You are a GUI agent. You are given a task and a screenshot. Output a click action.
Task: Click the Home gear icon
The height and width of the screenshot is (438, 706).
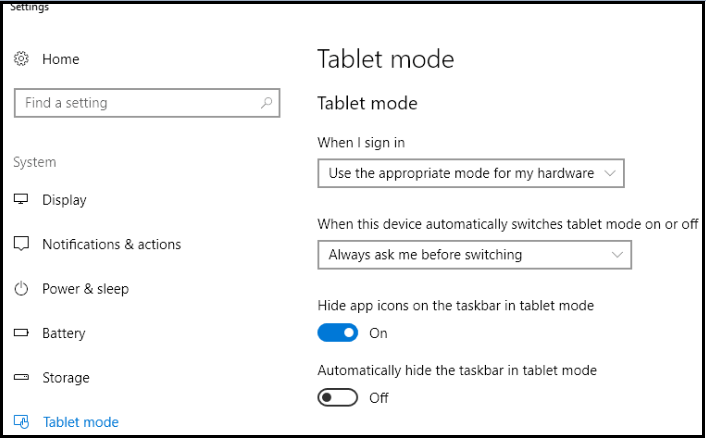pos(21,59)
